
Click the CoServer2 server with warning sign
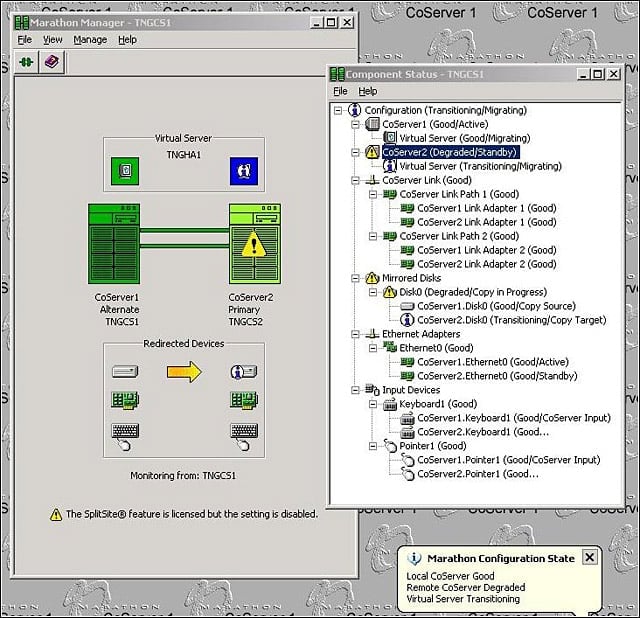(x=255, y=244)
